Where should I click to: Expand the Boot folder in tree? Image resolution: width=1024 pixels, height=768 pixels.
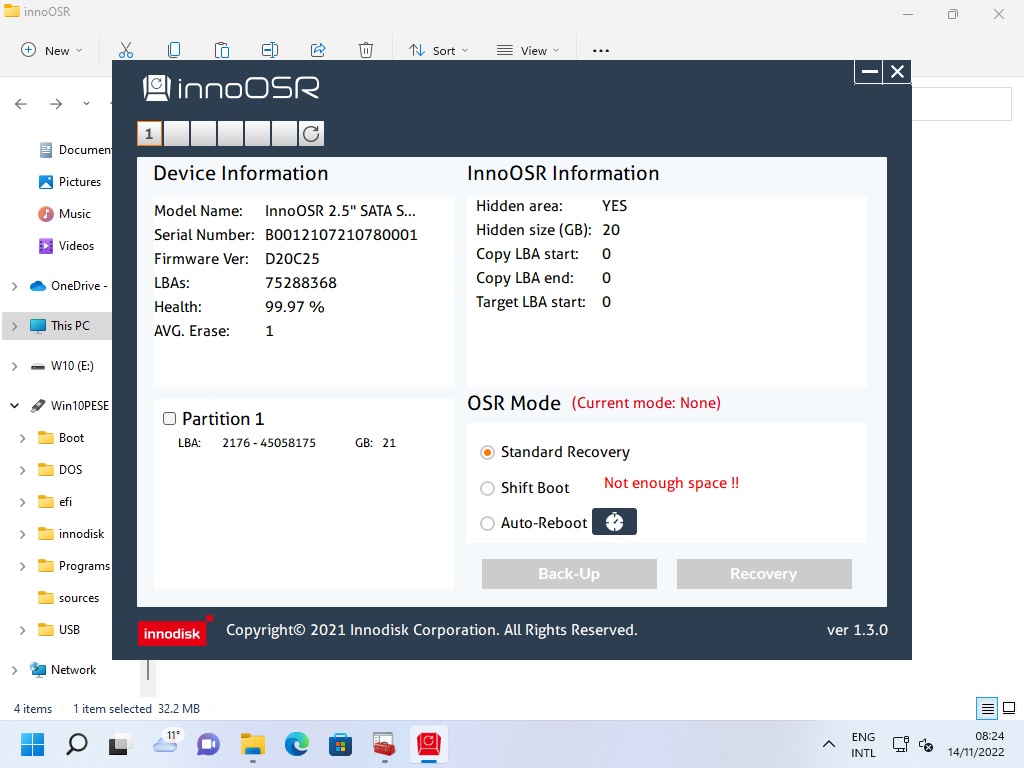pyautogui.click(x=23, y=438)
